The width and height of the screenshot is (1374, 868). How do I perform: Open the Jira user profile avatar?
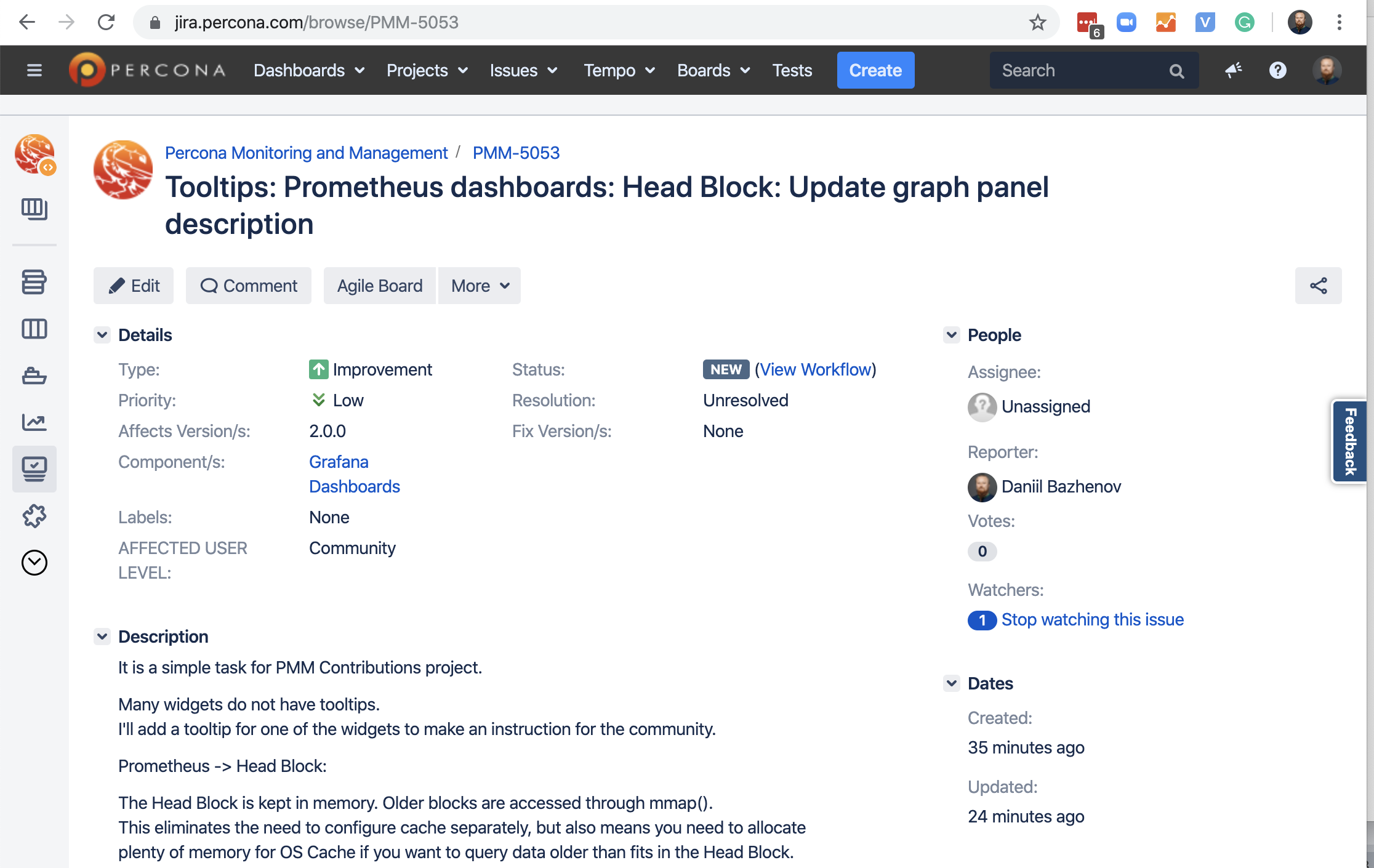point(1327,70)
